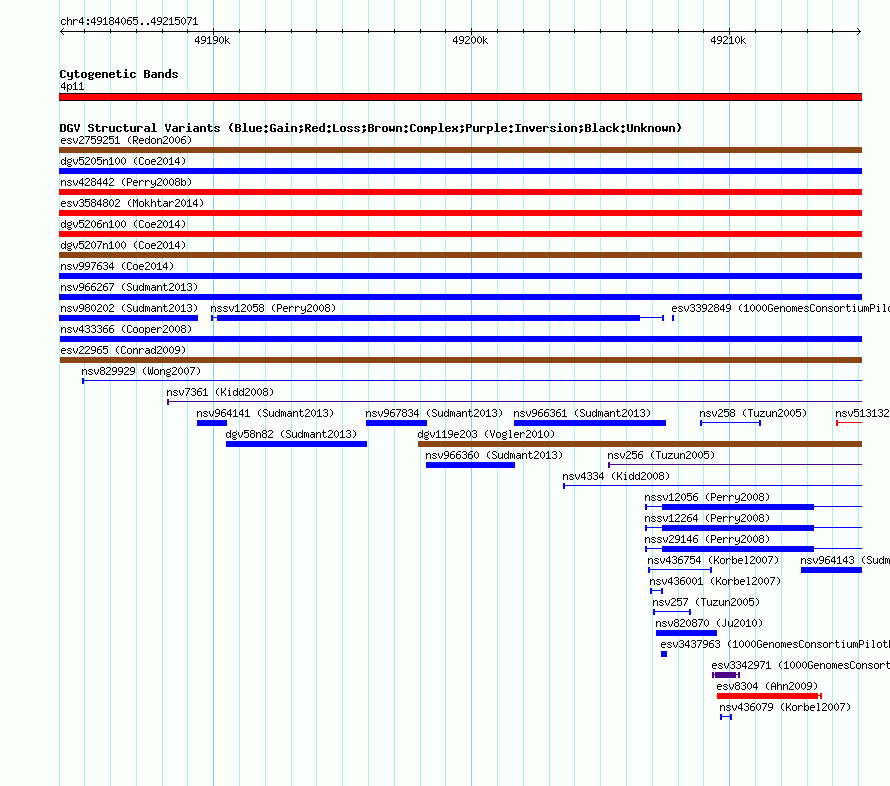The image size is (890, 786).
Task: Click the dgv5207n100 (Coe2014) label
Action: (123, 245)
